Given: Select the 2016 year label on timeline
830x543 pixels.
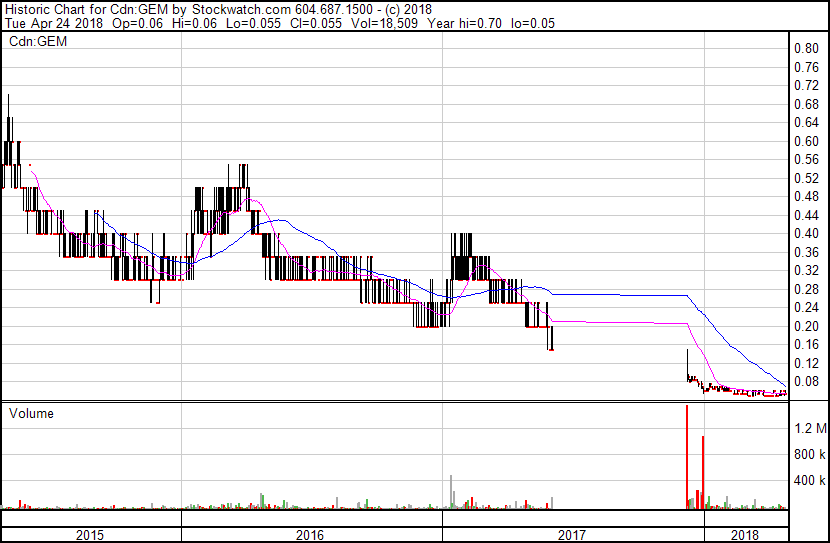Looking at the screenshot, I should pos(311,535).
